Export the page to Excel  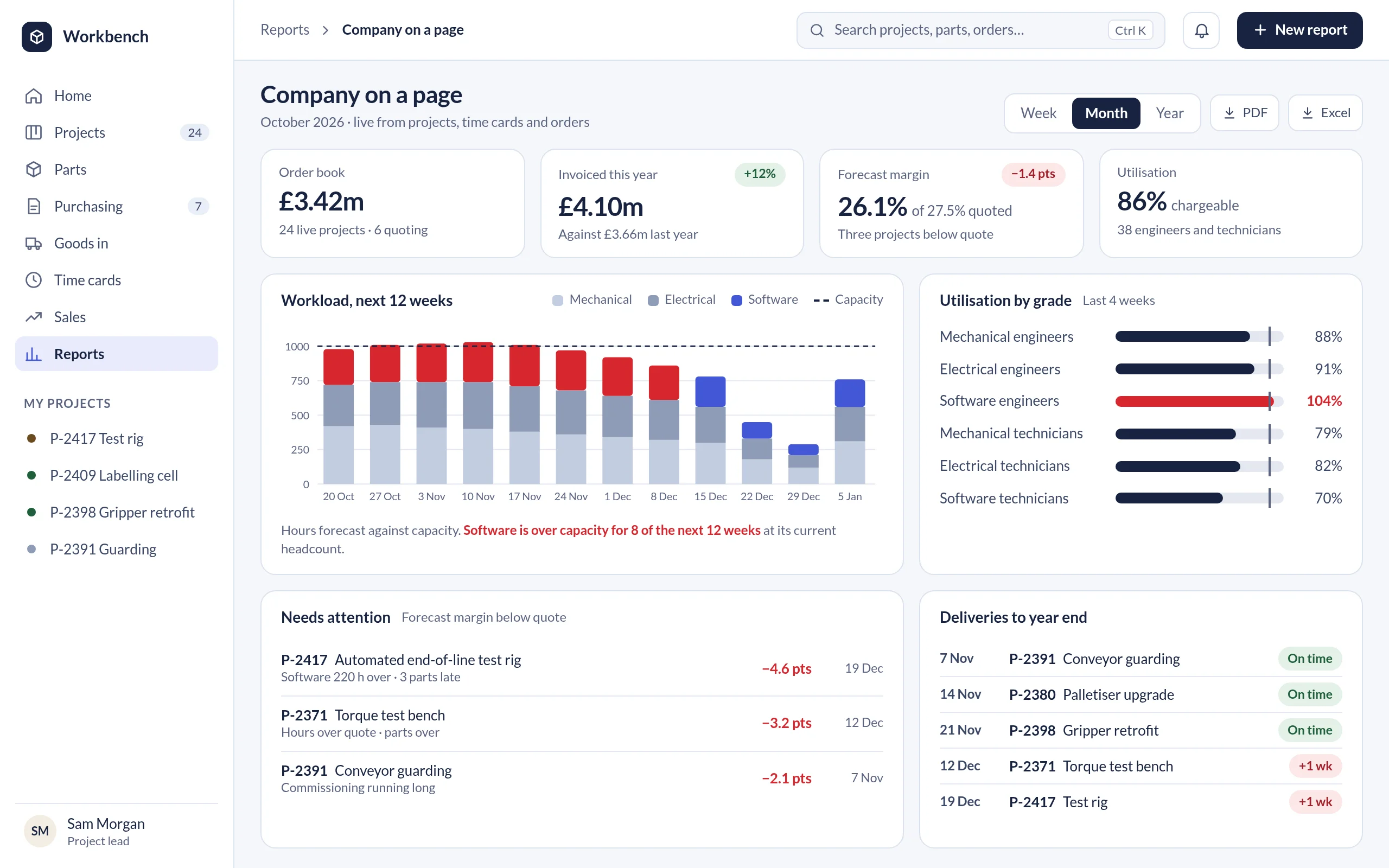coord(1326,113)
